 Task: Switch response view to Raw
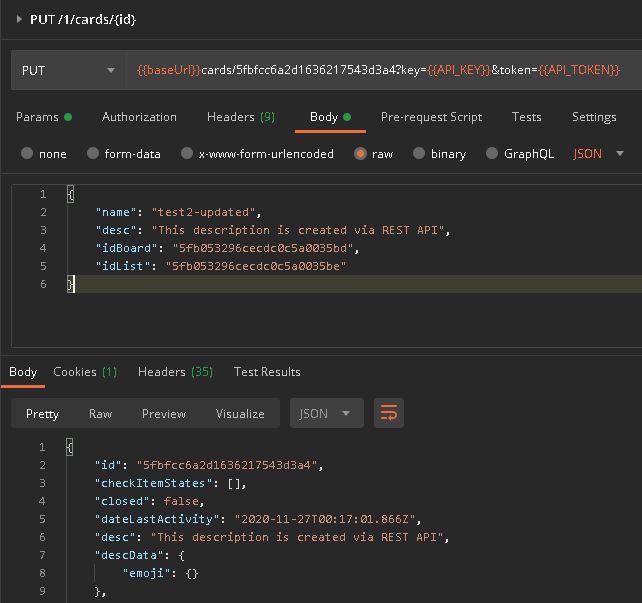point(100,413)
